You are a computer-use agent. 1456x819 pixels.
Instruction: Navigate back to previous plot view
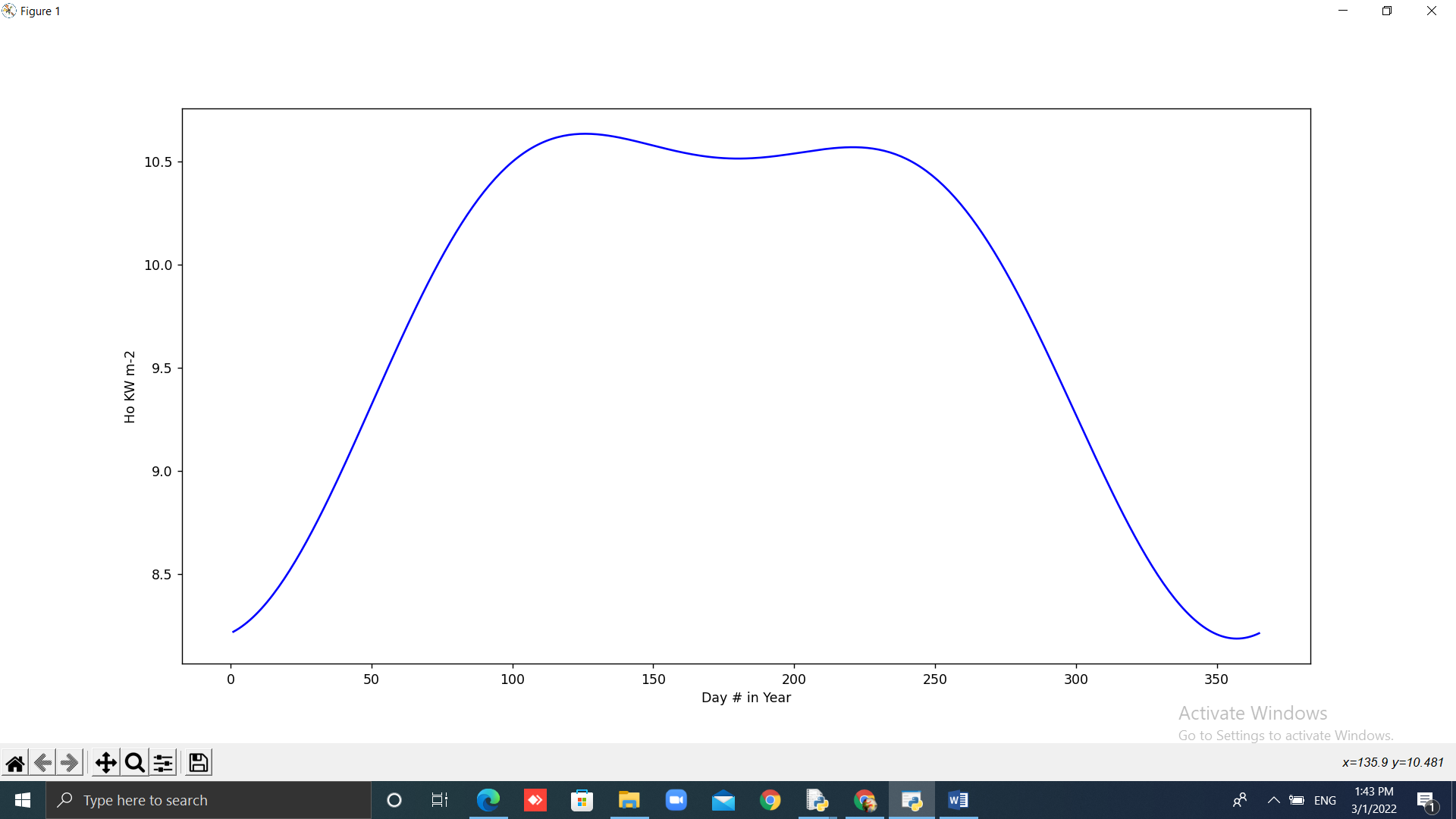pos(42,762)
